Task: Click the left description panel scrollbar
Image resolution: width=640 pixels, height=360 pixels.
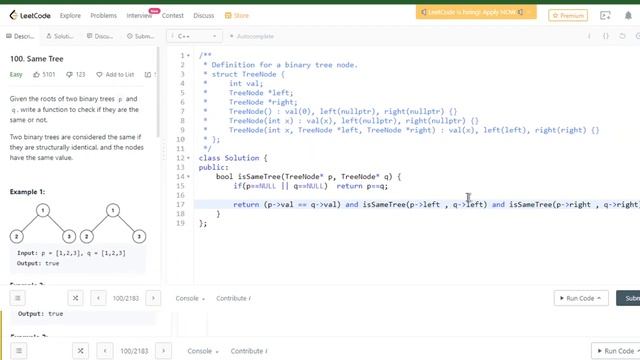Action: pos(158,92)
